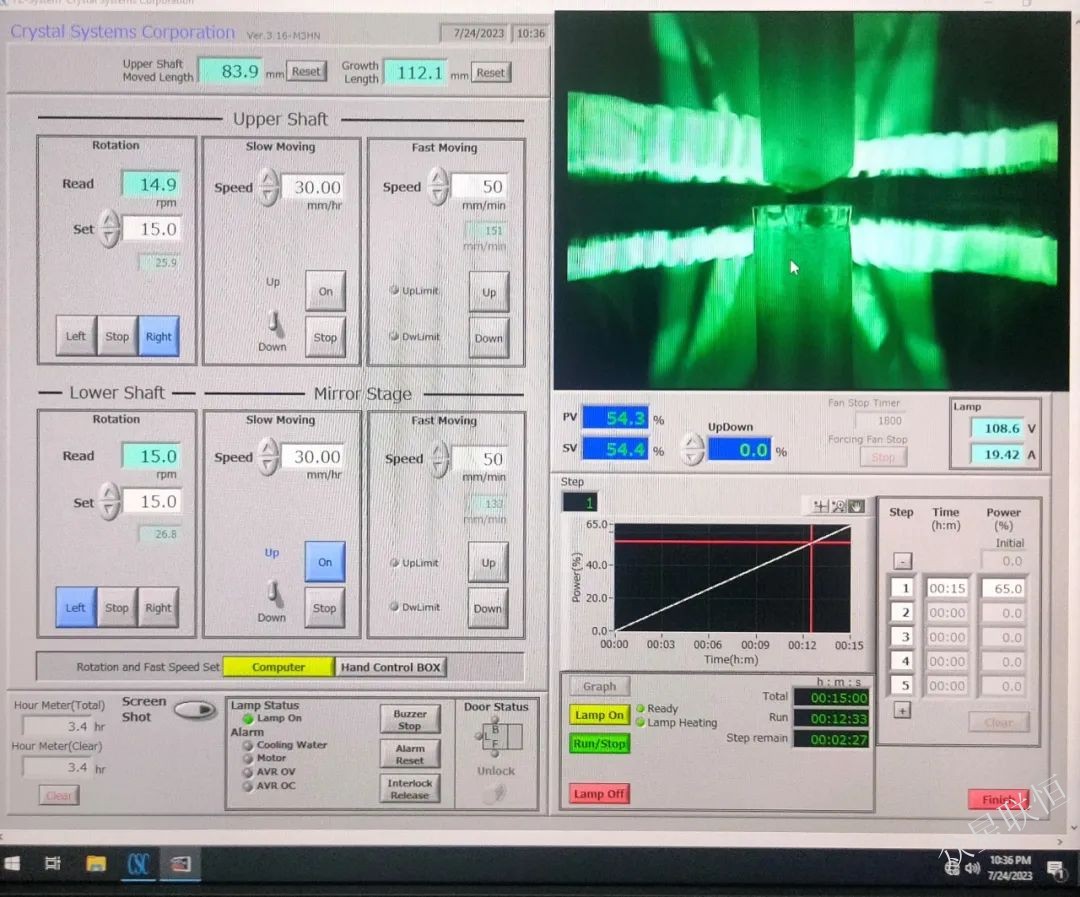Viewport: 1080px width, 897px height.
Task: Open the CSC app in taskbar
Action: 138,863
